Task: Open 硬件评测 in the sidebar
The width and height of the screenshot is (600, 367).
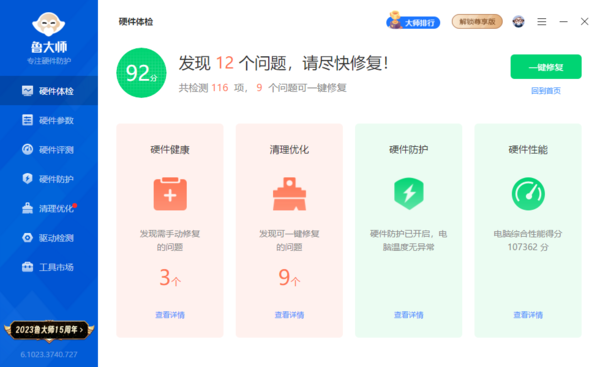Action: pyautogui.click(x=49, y=150)
